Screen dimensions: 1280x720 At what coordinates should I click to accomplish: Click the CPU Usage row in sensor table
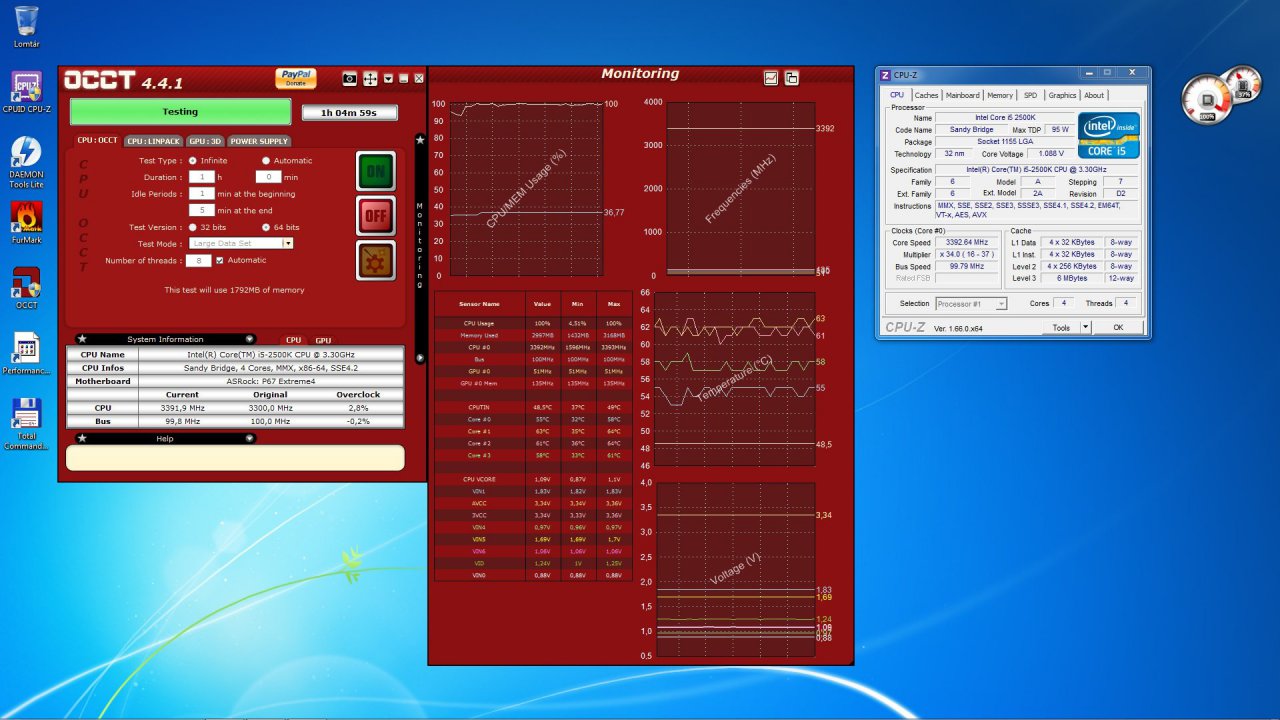(x=533, y=323)
